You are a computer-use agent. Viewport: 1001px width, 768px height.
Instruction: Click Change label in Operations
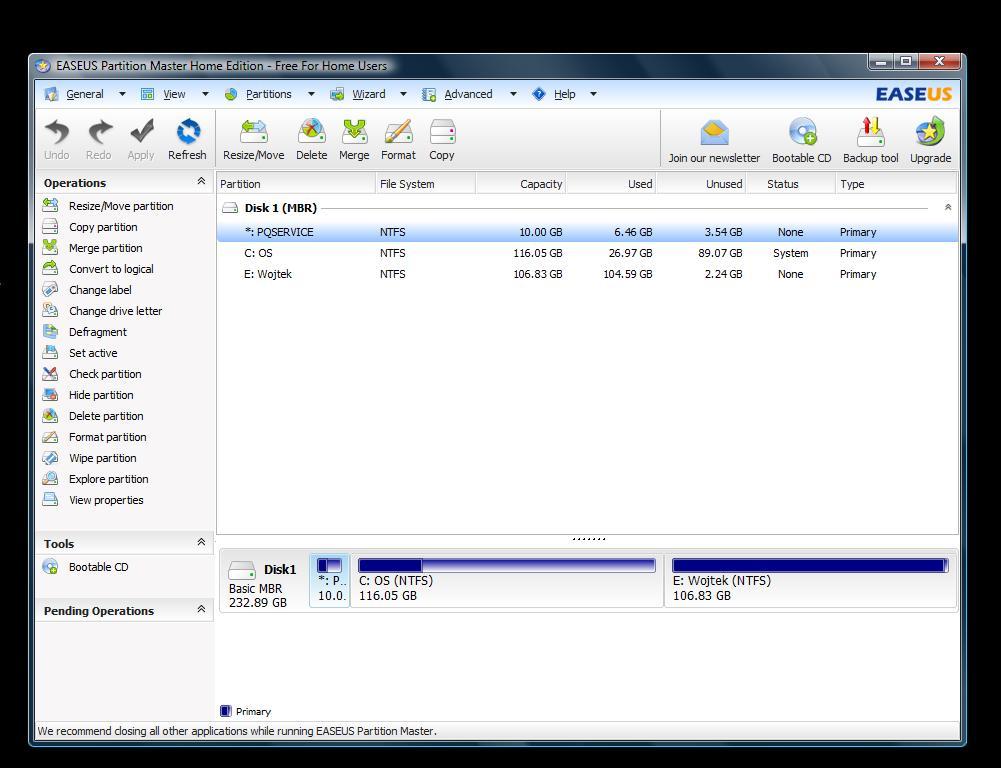coord(87,290)
